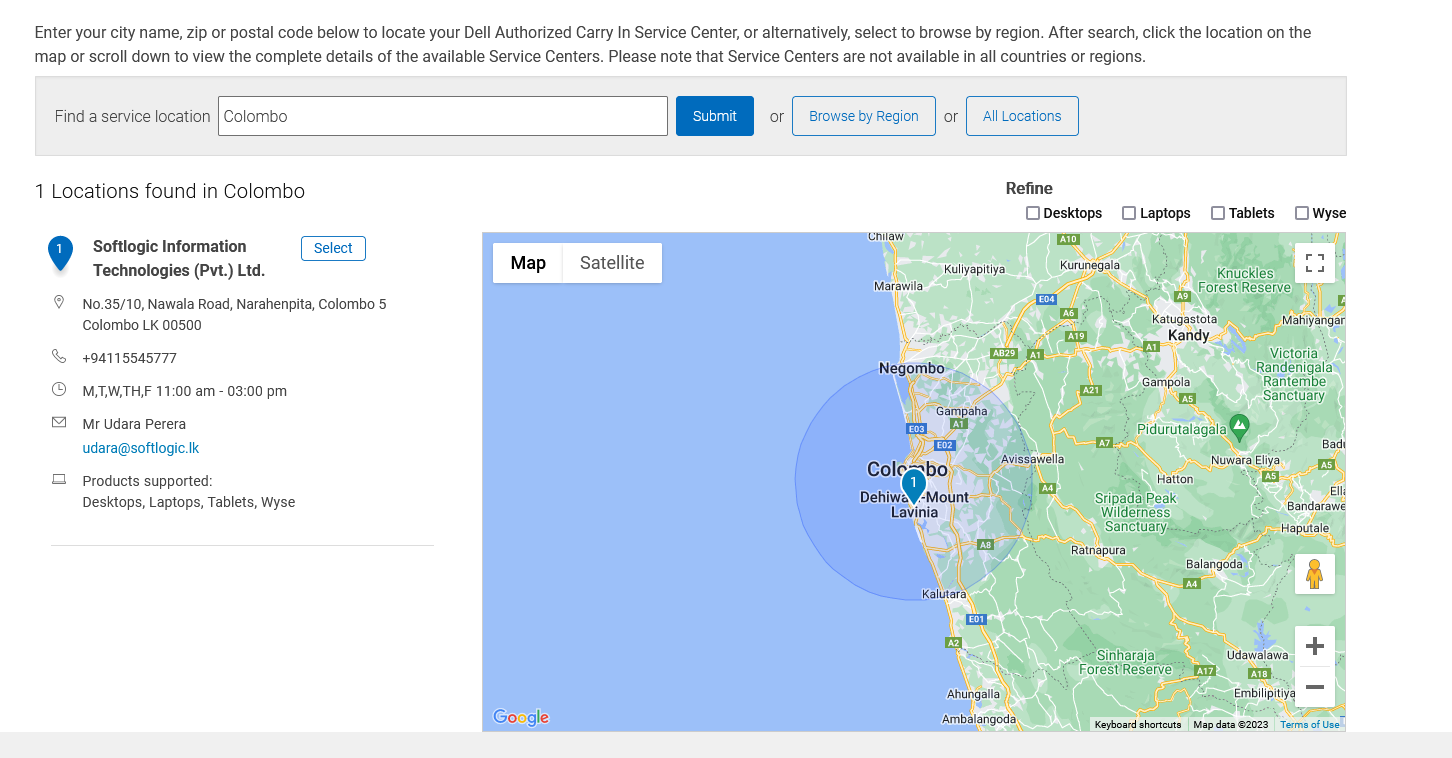Tick the Tablets refine checkbox
1452x758 pixels.
pos(1218,213)
